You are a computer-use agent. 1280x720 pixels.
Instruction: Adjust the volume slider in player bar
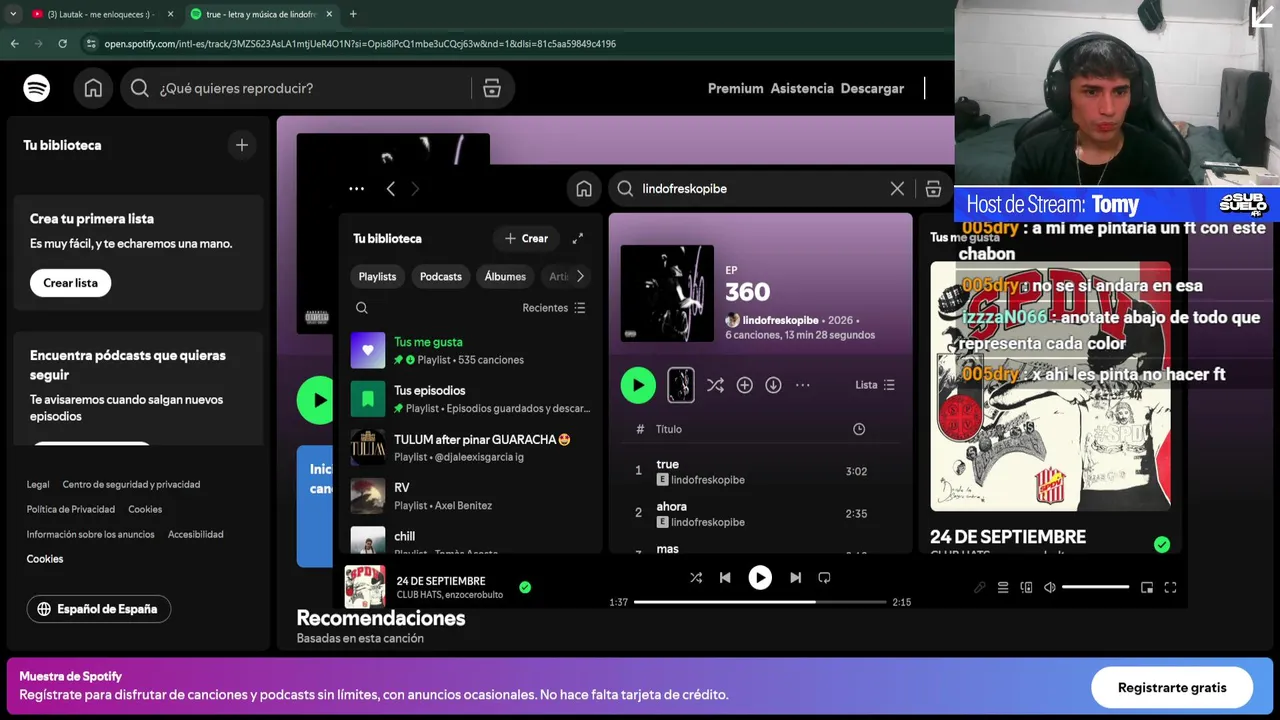[1095, 587]
